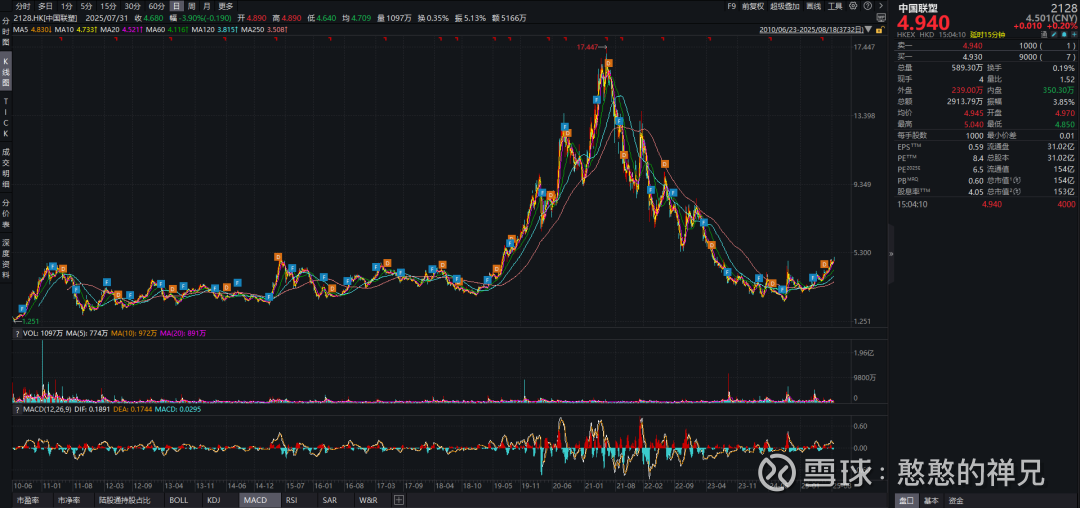Viewport: 1080px width, 508px height.
Task: Open 深度资料 side tab
Action: coord(6,259)
